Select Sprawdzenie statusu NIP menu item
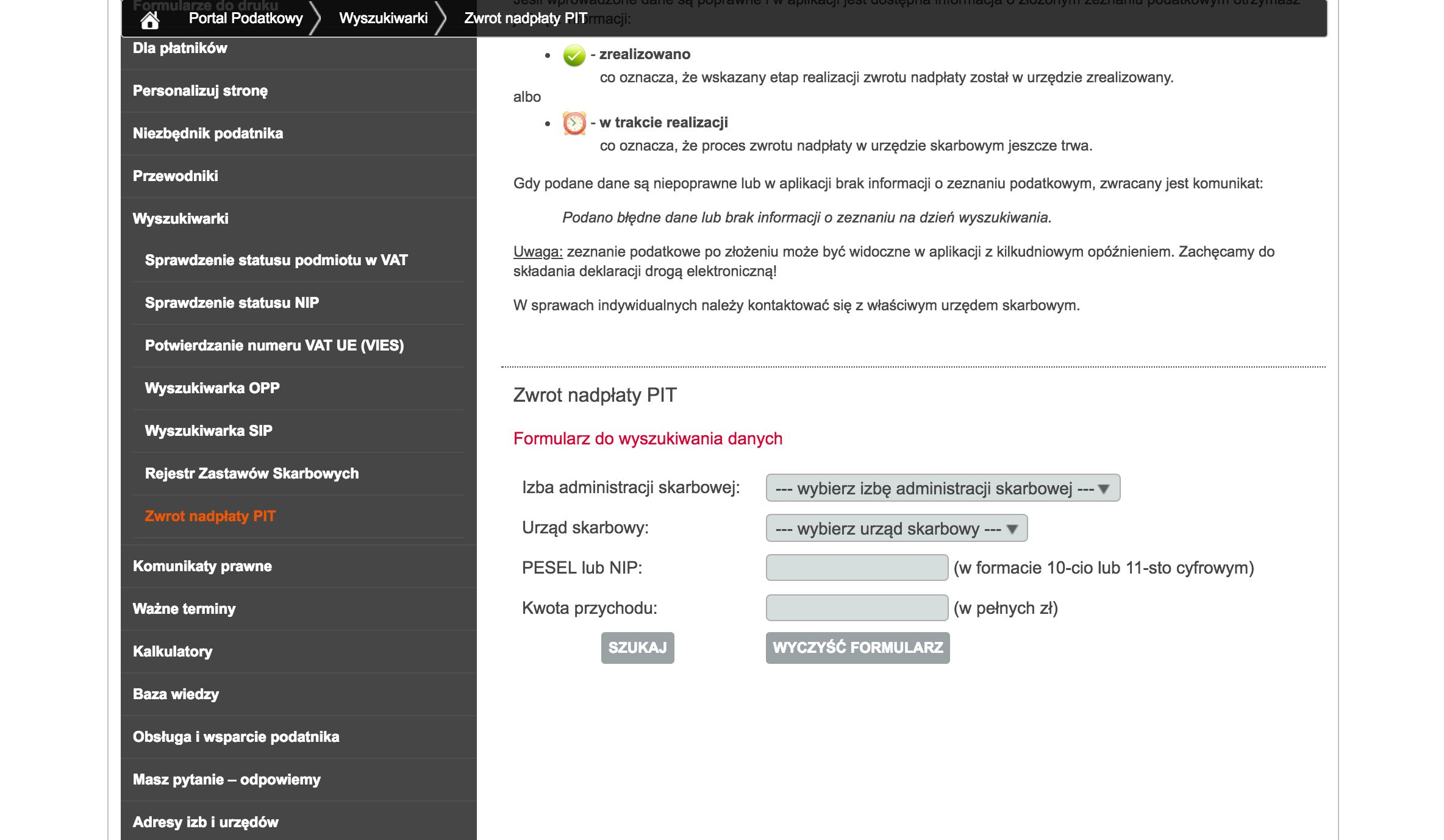The height and width of the screenshot is (840, 1444). pos(232,303)
